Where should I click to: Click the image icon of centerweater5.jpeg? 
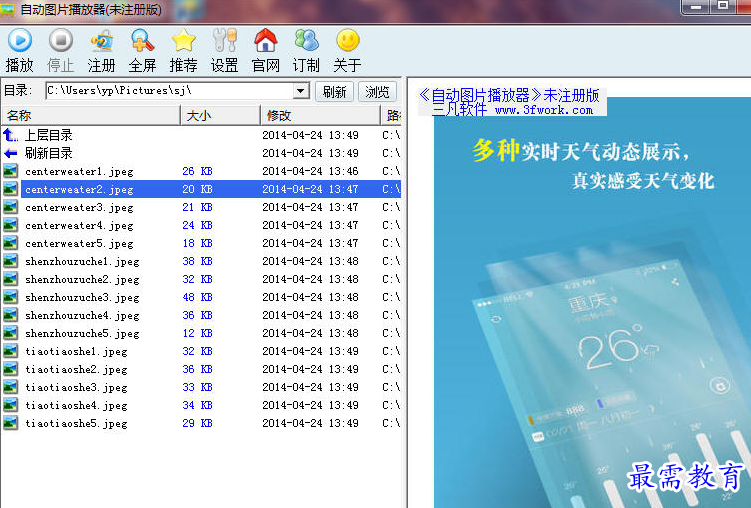11,243
